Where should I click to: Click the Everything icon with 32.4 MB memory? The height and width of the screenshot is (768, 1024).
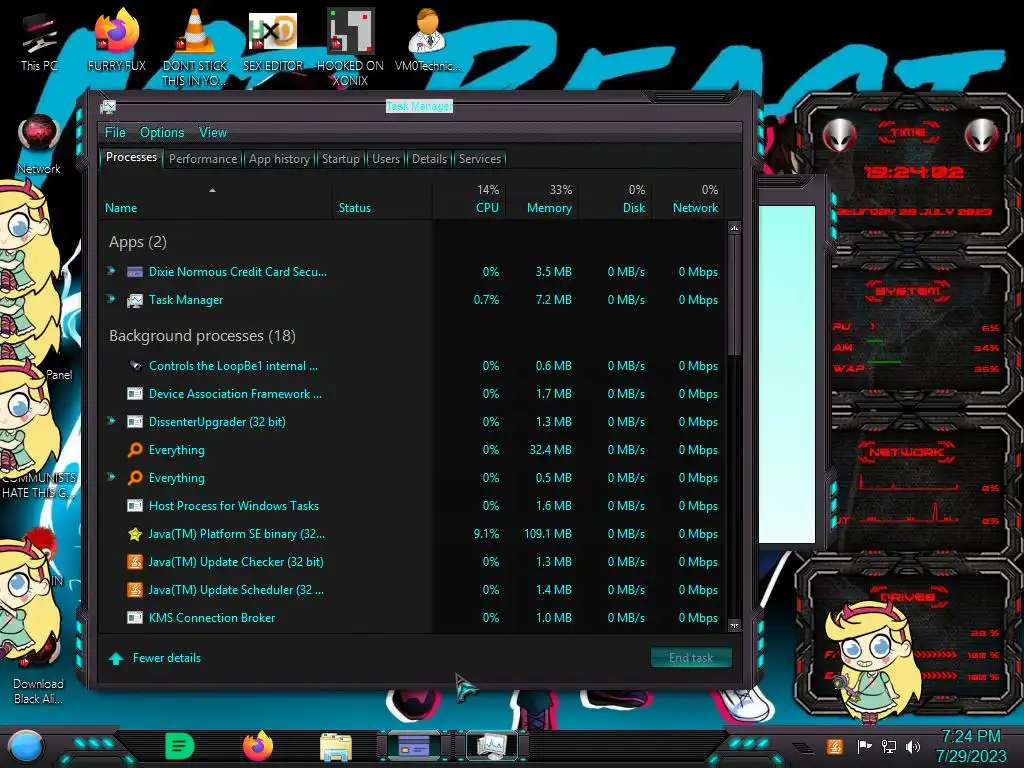click(x=135, y=450)
